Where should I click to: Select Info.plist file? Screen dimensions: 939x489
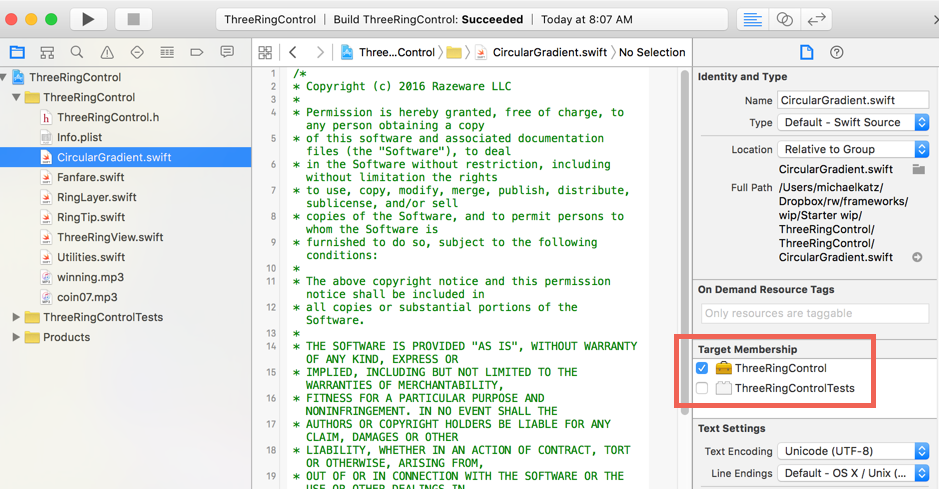pyautogui.click(x=79, y=137)
